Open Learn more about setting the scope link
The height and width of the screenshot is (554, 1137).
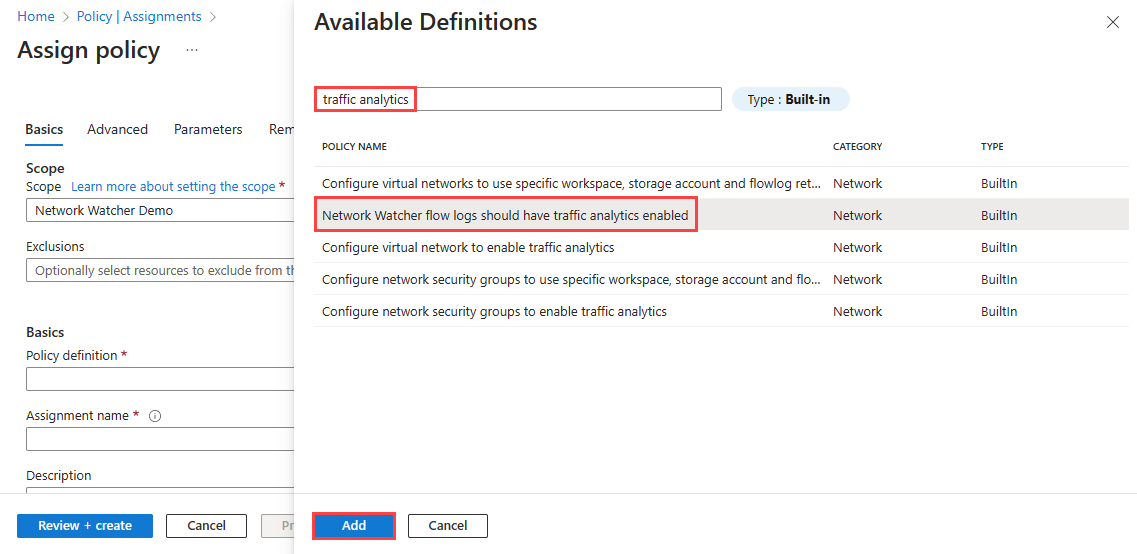(173, 187)
